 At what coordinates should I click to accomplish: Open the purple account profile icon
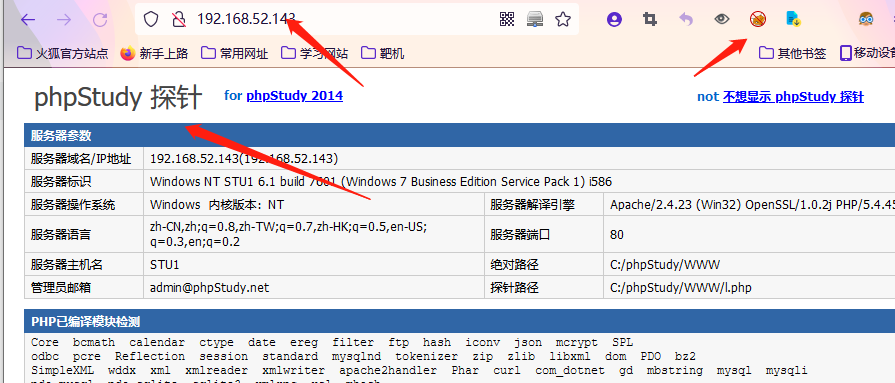click(614, 19)
